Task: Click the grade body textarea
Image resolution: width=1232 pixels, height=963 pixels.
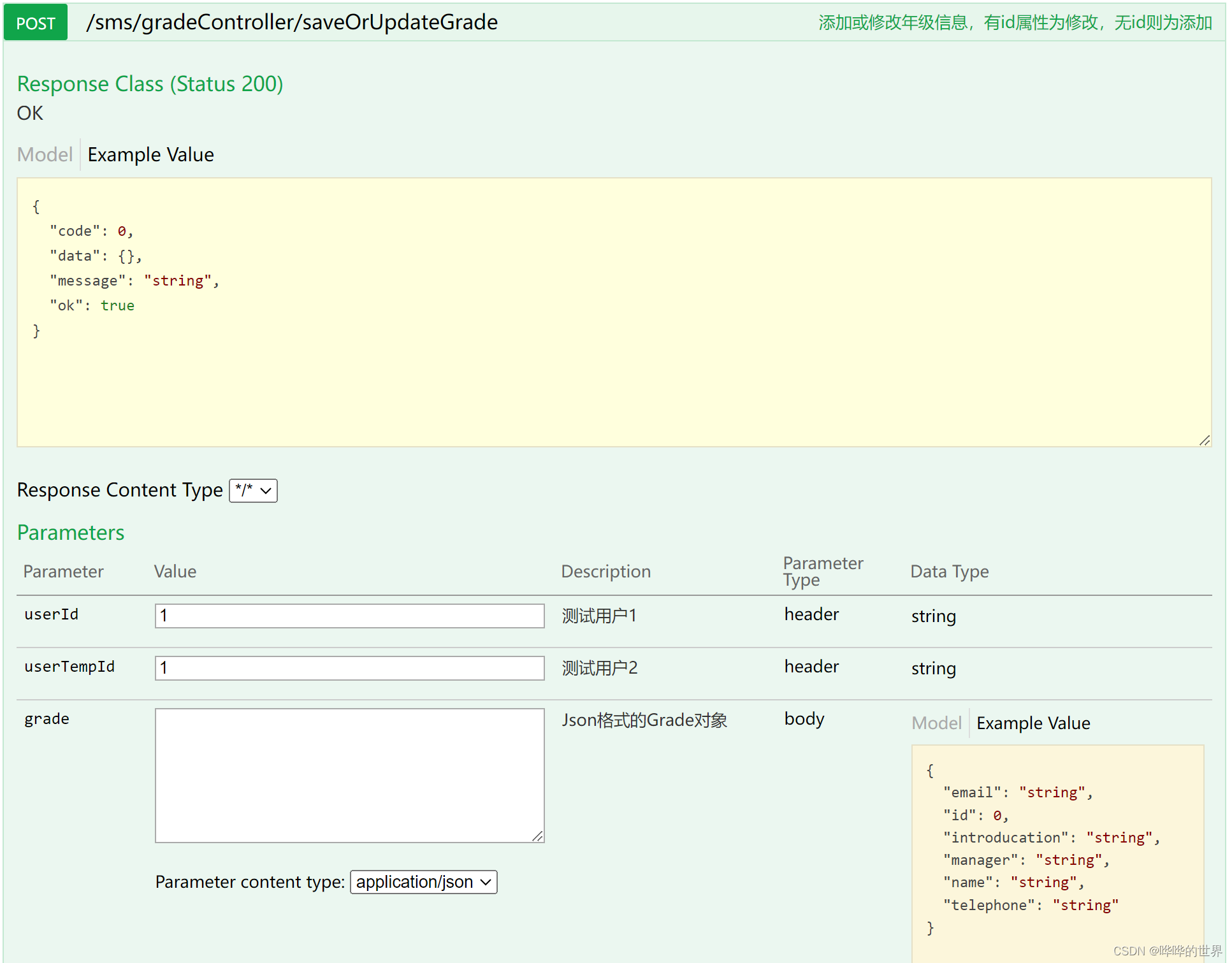Action: 349,775
